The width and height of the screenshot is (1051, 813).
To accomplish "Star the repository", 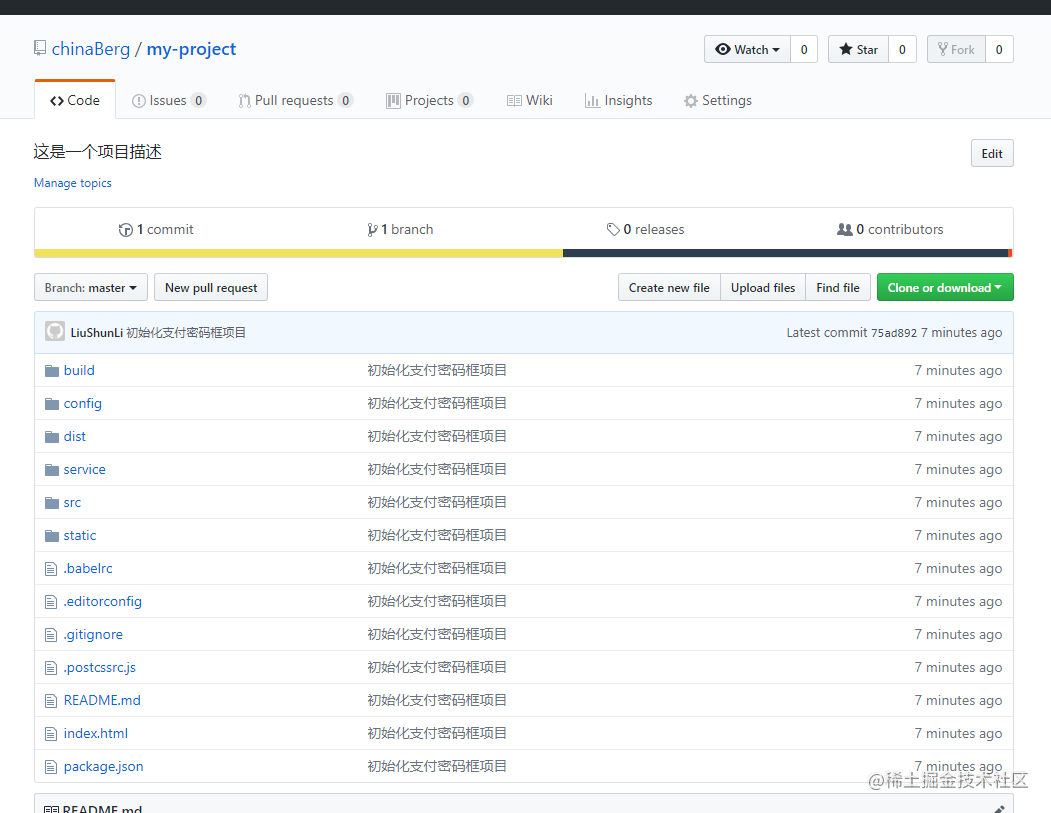I will click(859, 50).
